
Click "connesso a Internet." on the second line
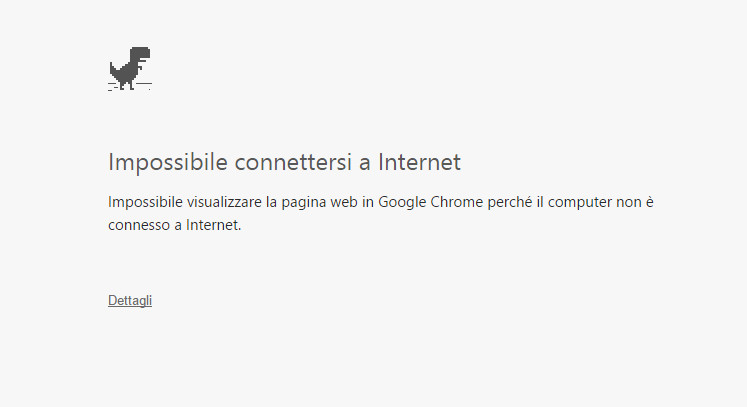pos(175,226)
